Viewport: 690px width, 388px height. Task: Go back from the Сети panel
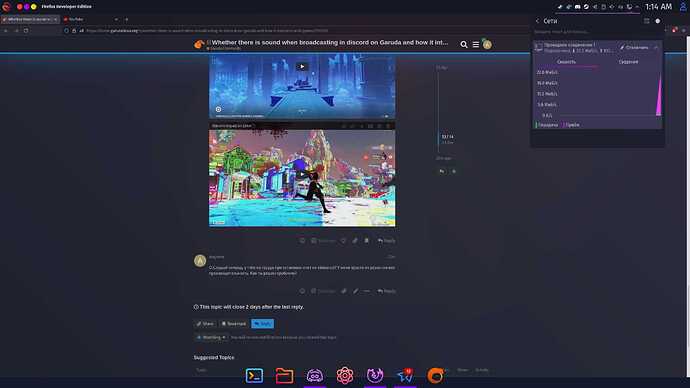(537, 21)
